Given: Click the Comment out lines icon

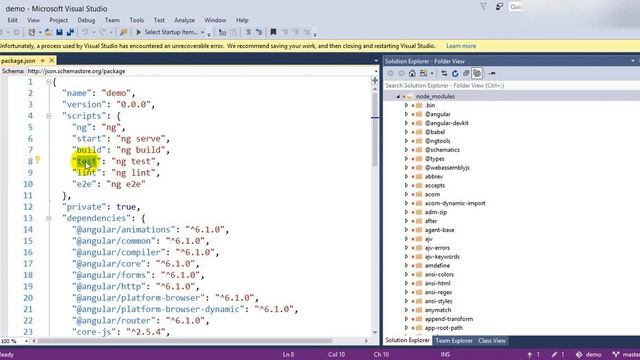Looking at the screenshot, I should (x=248, y=32).
